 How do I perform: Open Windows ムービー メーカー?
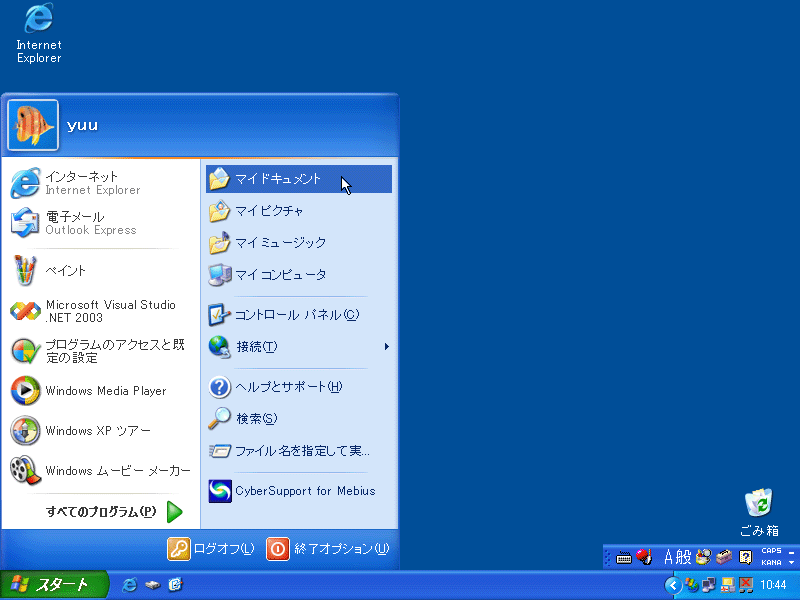click(x=100, y=470)
